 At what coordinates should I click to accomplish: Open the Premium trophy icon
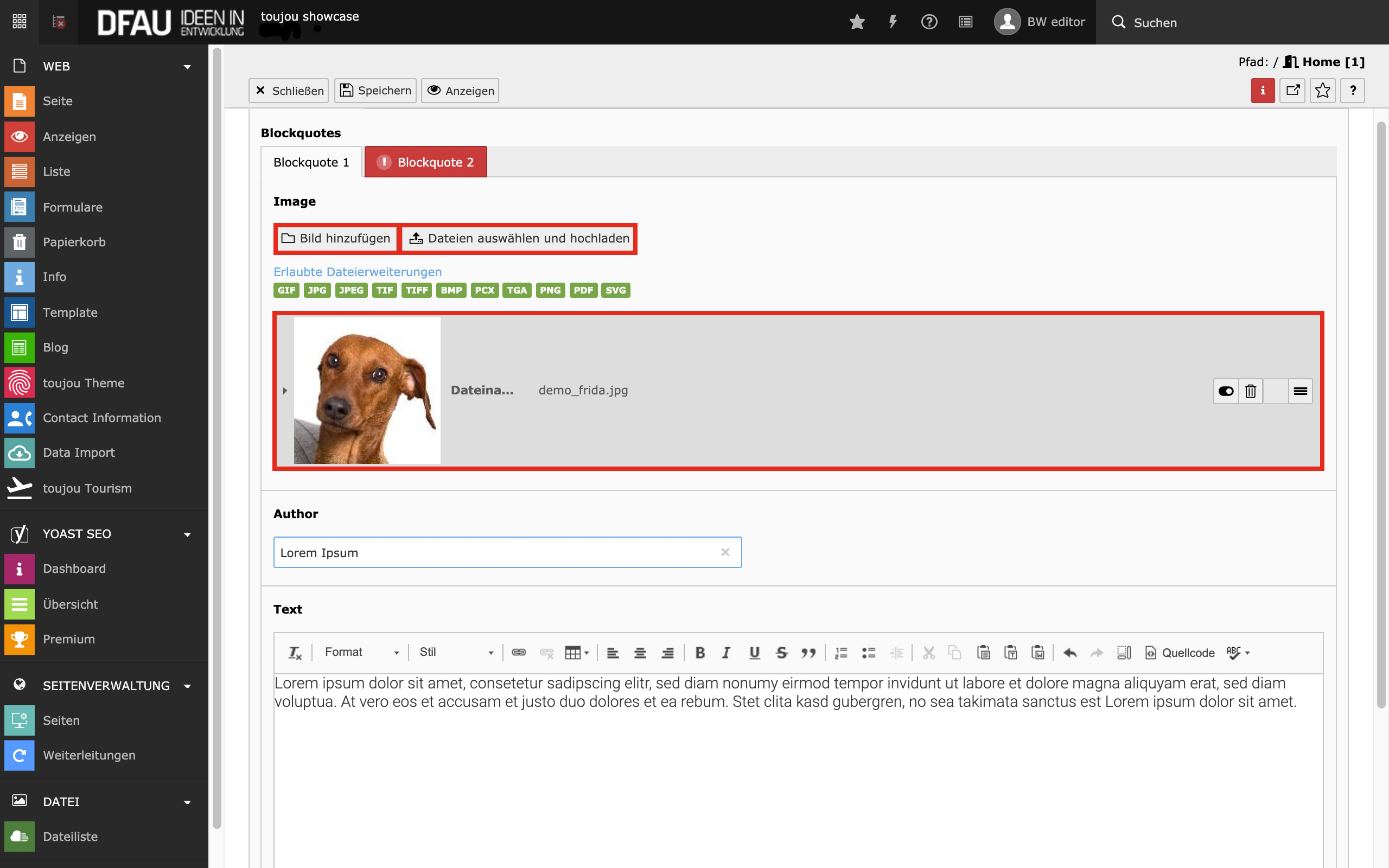coord(20,640)
